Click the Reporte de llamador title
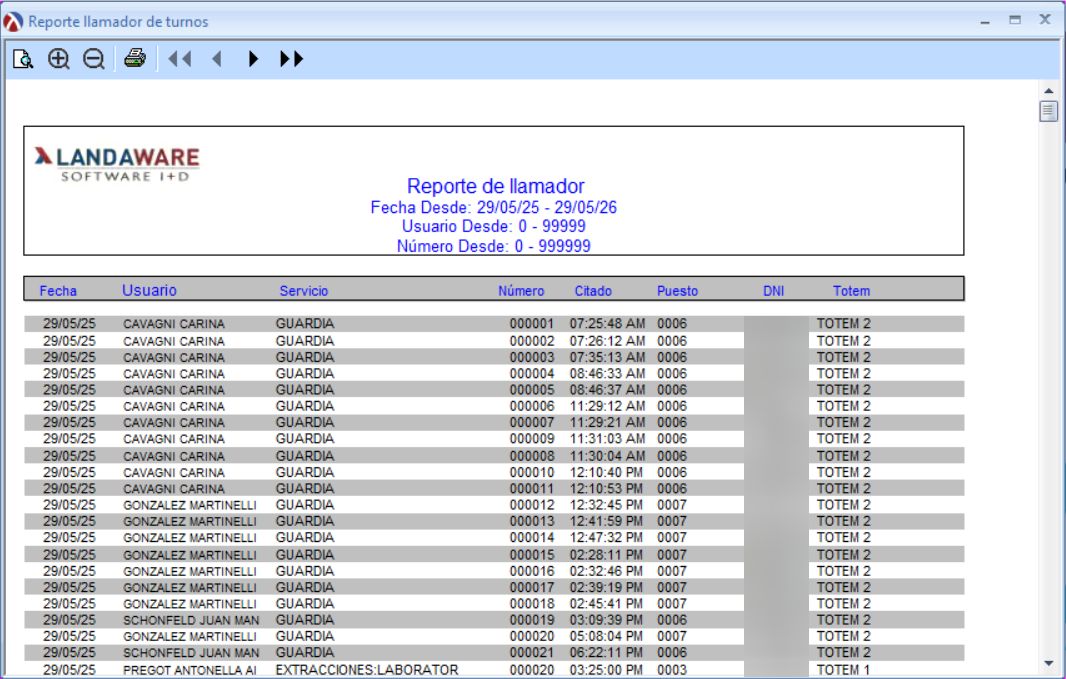This screenshot has width=1066, height=679. (x=496, y=186)
